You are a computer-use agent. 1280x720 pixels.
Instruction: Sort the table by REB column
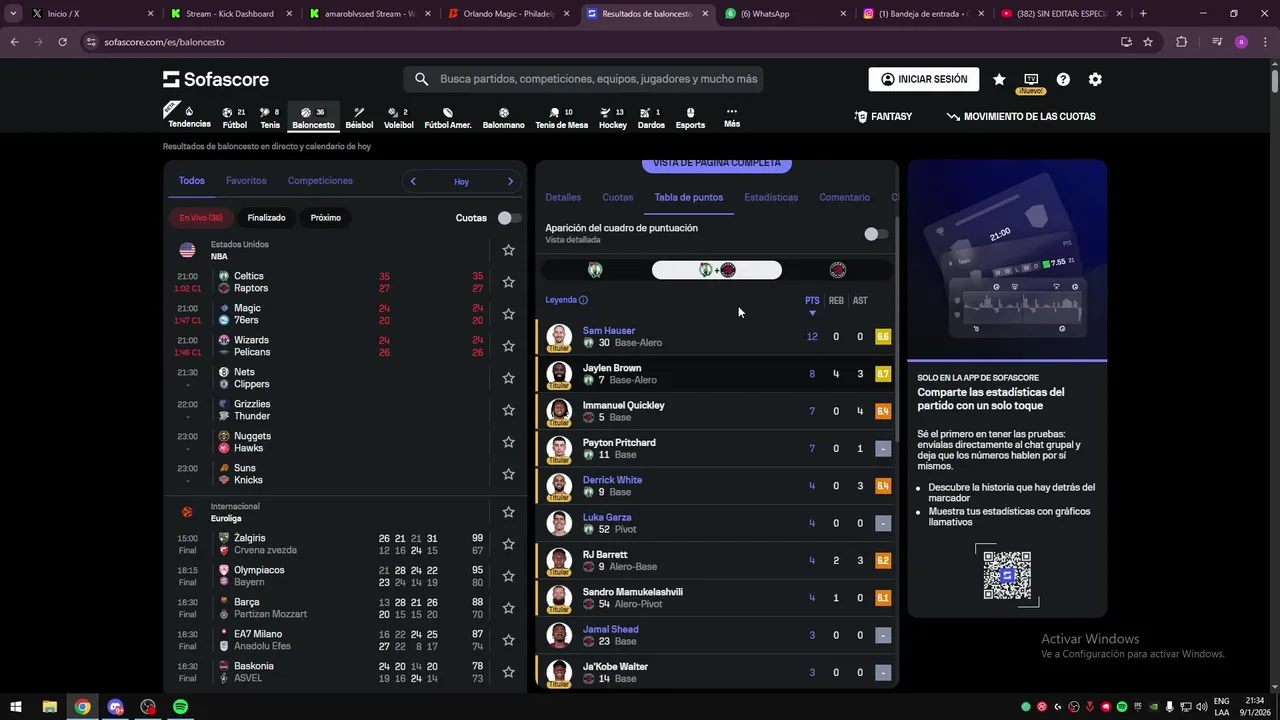click(x=836, y=301)
